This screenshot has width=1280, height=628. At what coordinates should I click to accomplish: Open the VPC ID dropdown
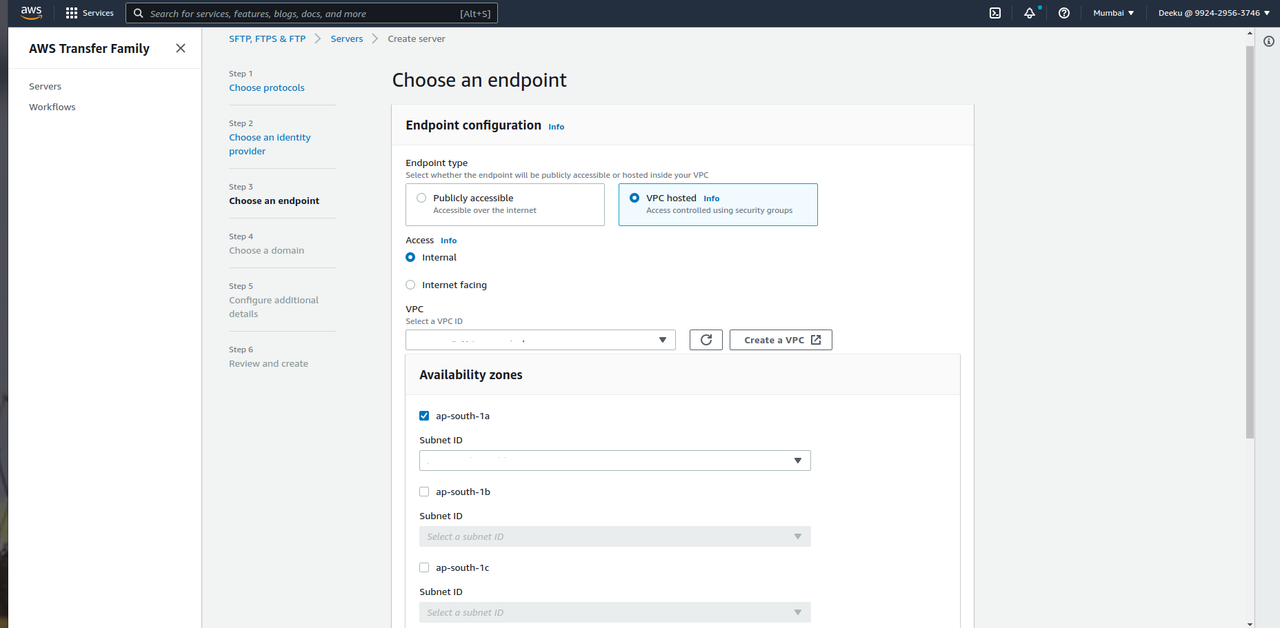(540, 340)
